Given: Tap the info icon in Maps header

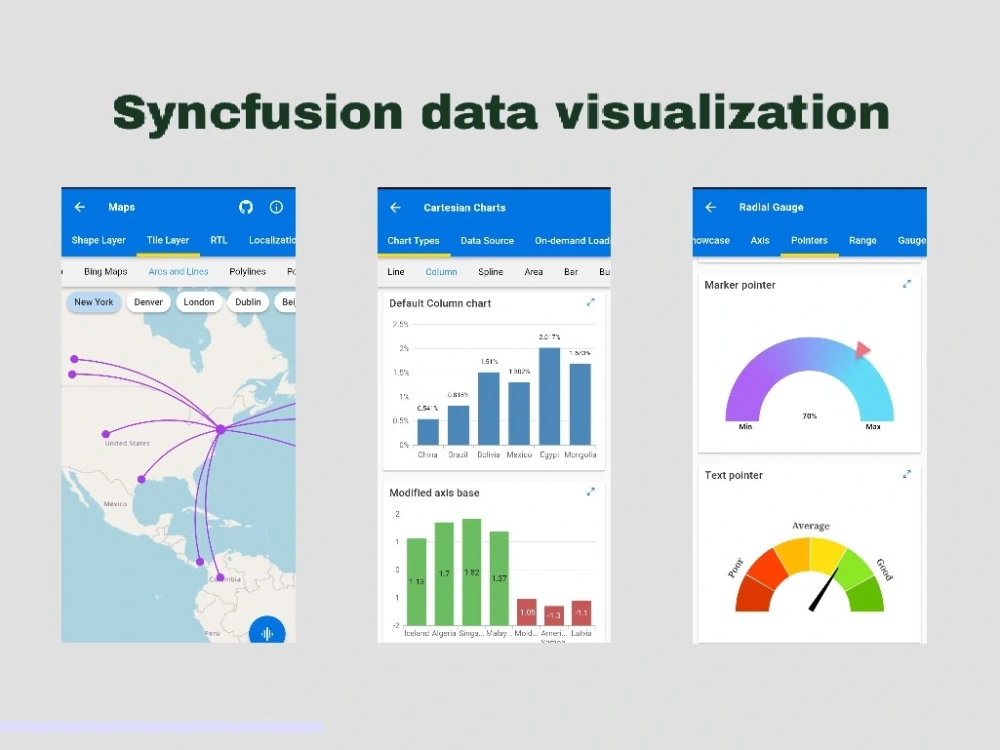Looking at the screenshot, I should 276,207.
